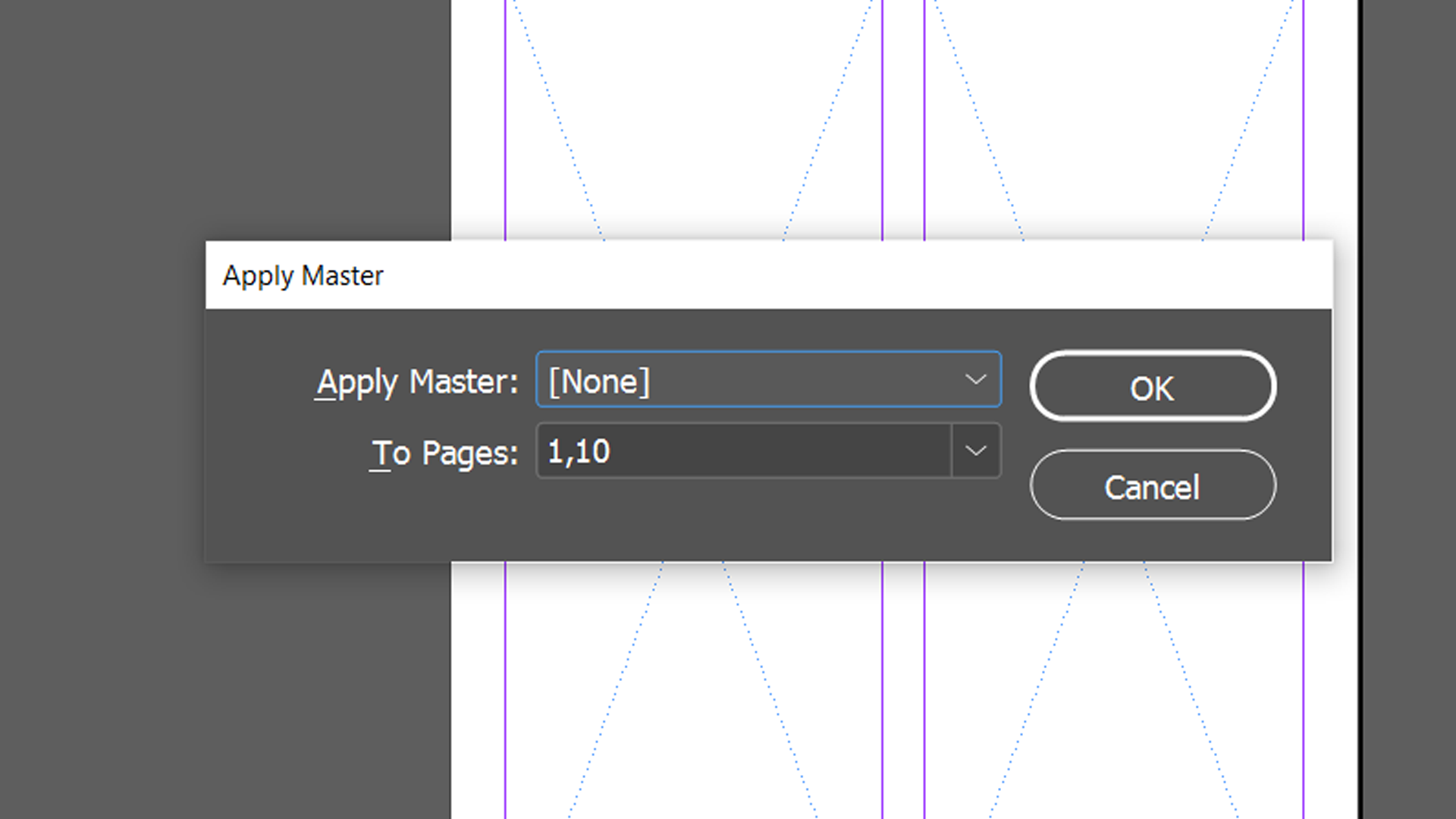Click the gutter between columns below dialog
This screenshot has height=819, width=1456.
tap(903, 690)
